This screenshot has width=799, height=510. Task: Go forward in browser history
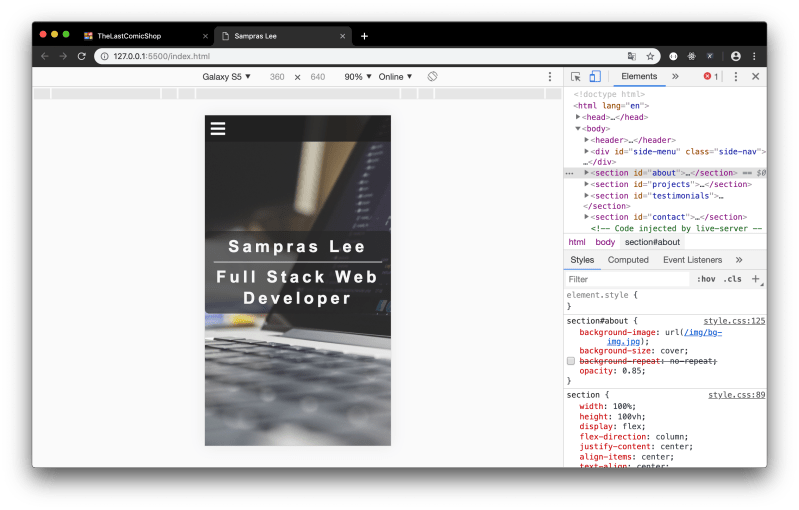pyautogui.click(x=63, y=56)
